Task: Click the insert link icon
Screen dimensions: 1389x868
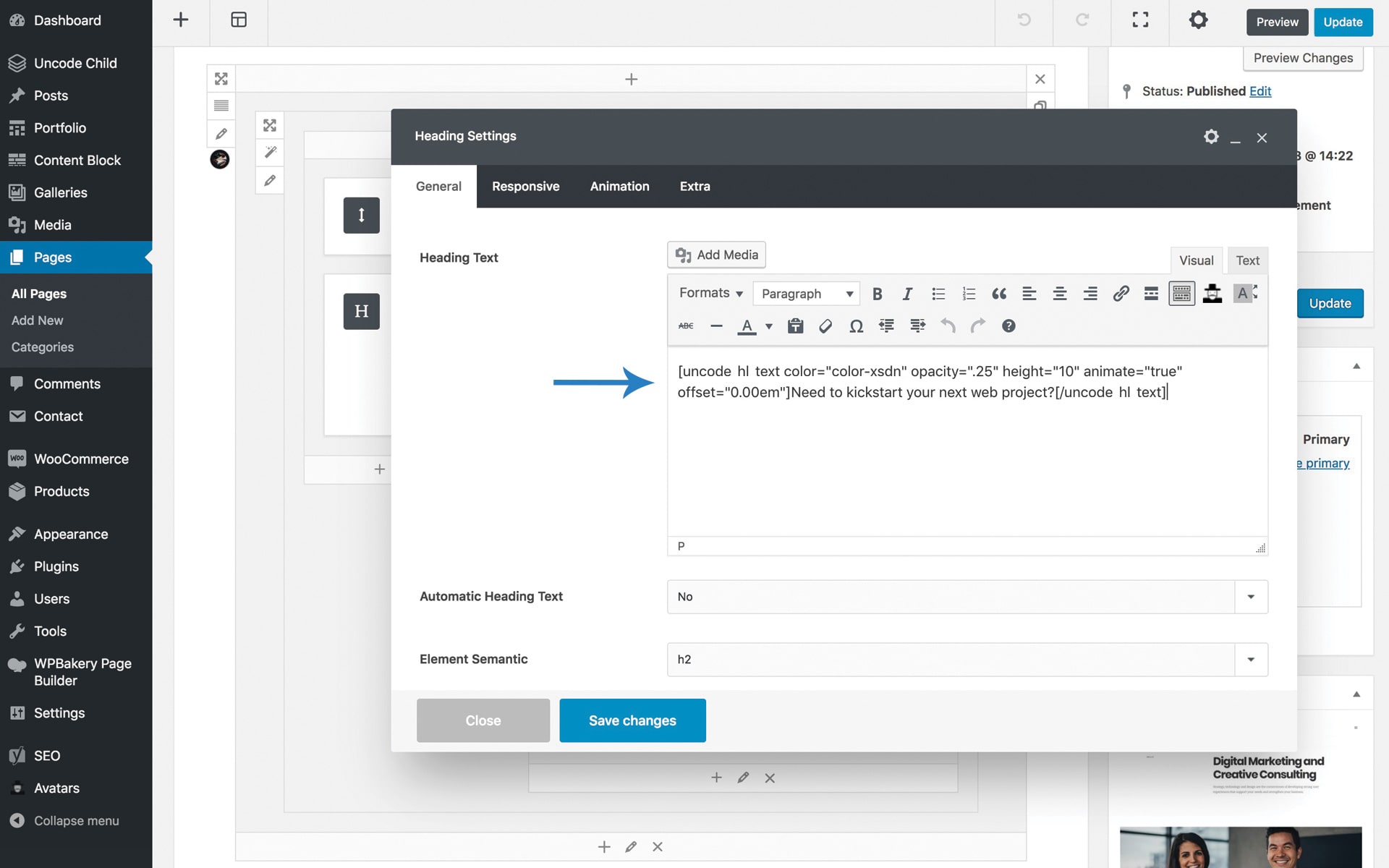Action: click(1121, 294)
